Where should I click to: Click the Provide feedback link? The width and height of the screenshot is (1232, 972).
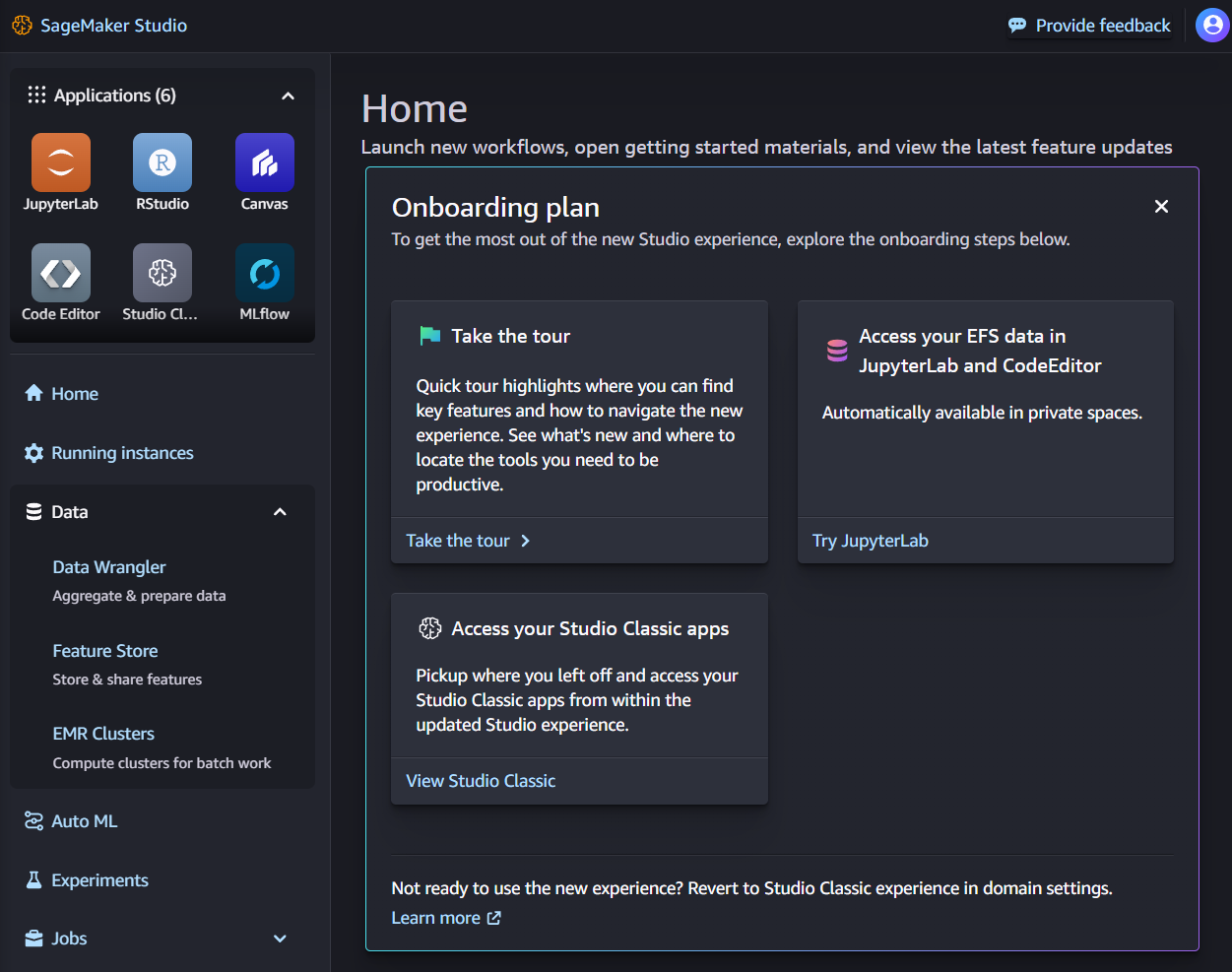1089,26
